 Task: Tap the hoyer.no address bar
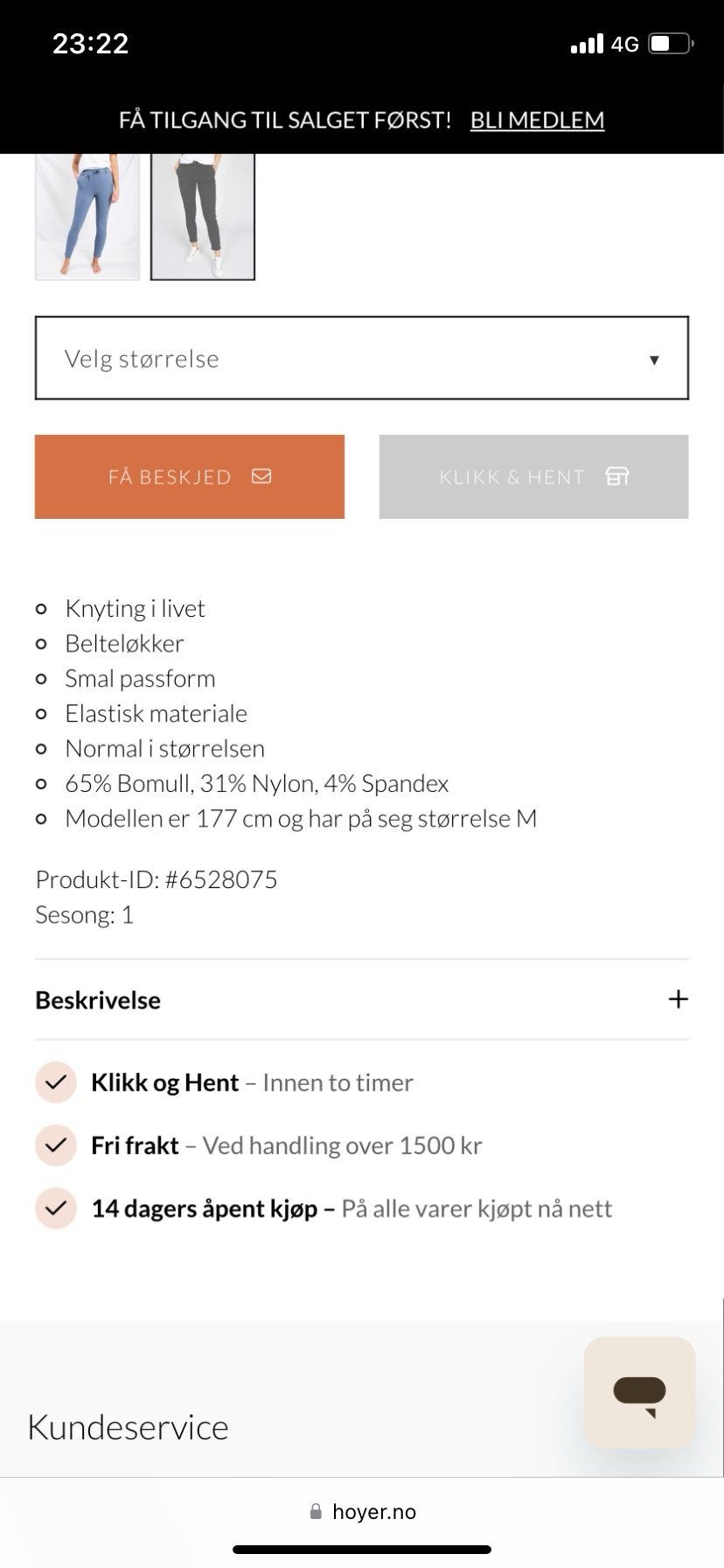click(362, 1511)
